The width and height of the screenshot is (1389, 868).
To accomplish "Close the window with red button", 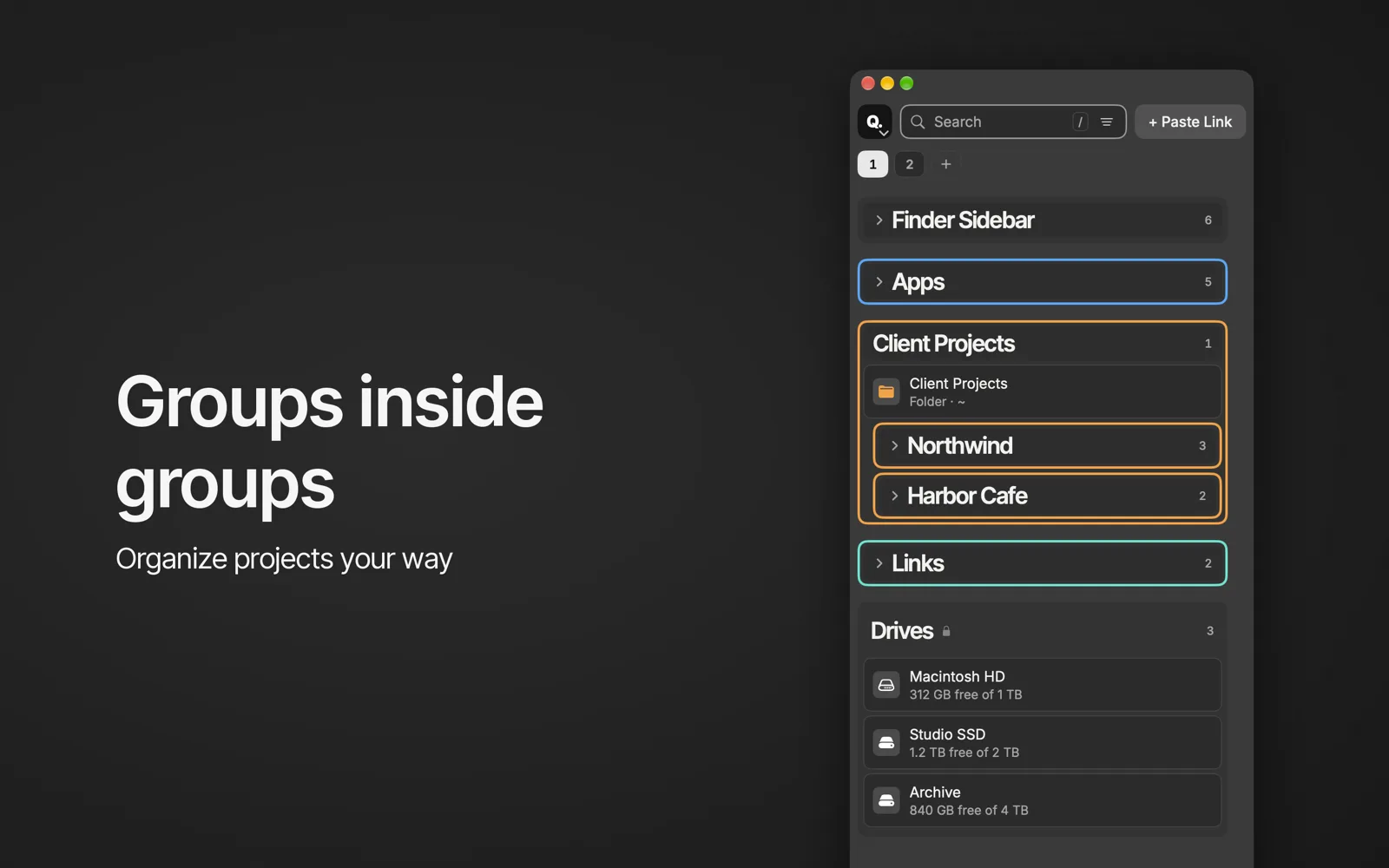I will click(x=868, y=83).
